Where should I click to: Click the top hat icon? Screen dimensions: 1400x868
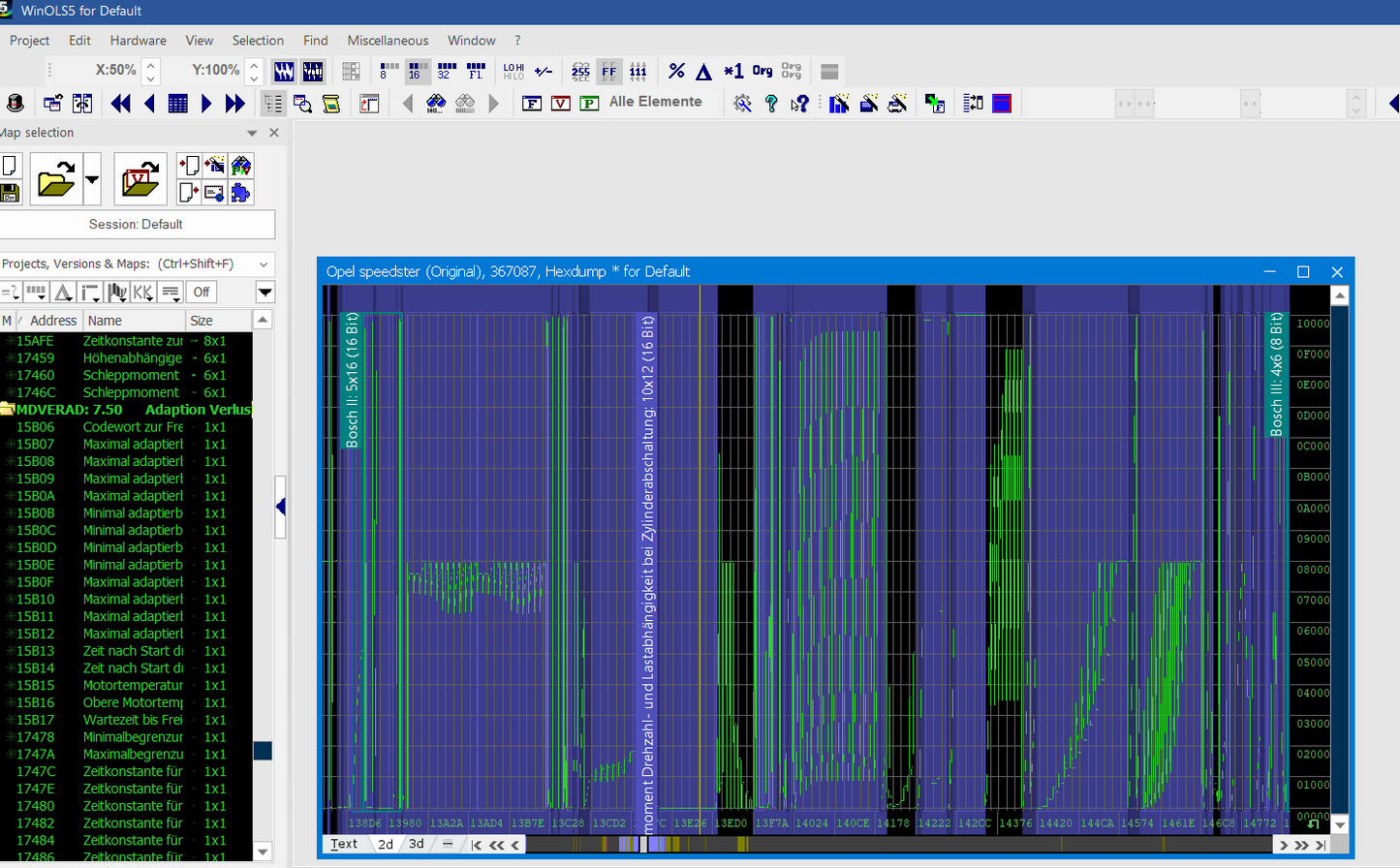point(15,103)
